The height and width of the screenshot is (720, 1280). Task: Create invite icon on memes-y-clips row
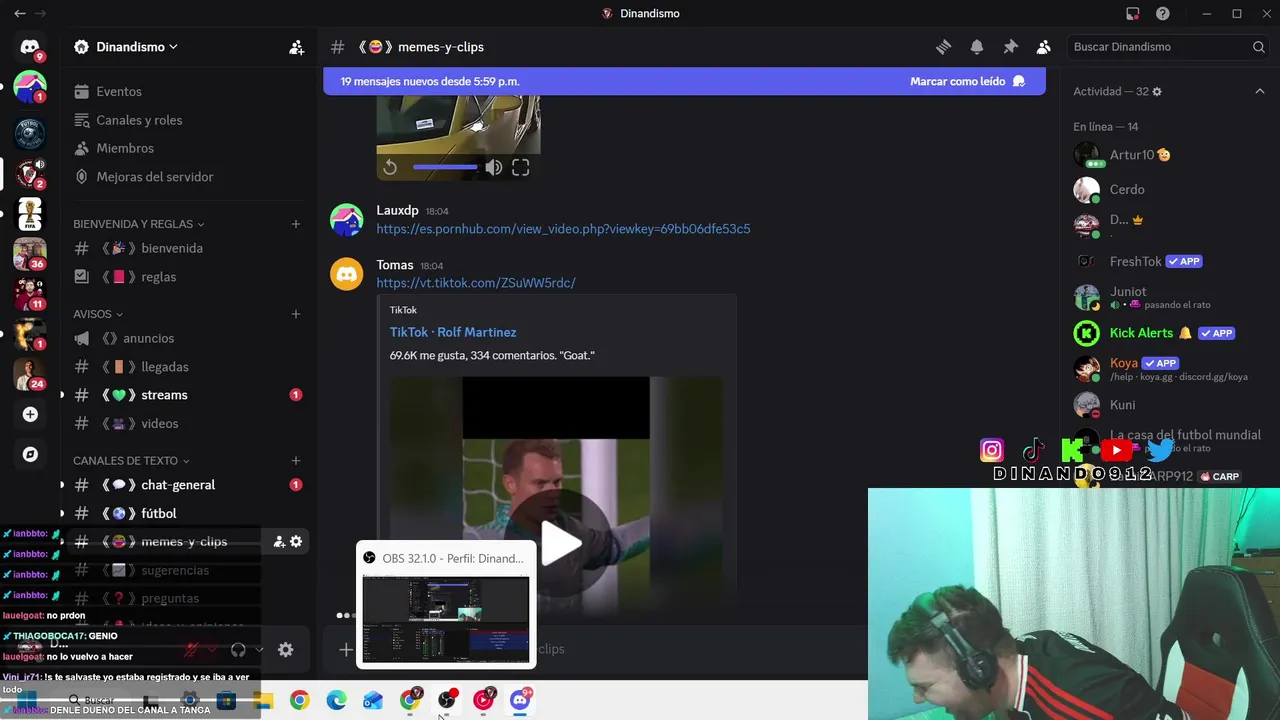(x=279, y=541)
